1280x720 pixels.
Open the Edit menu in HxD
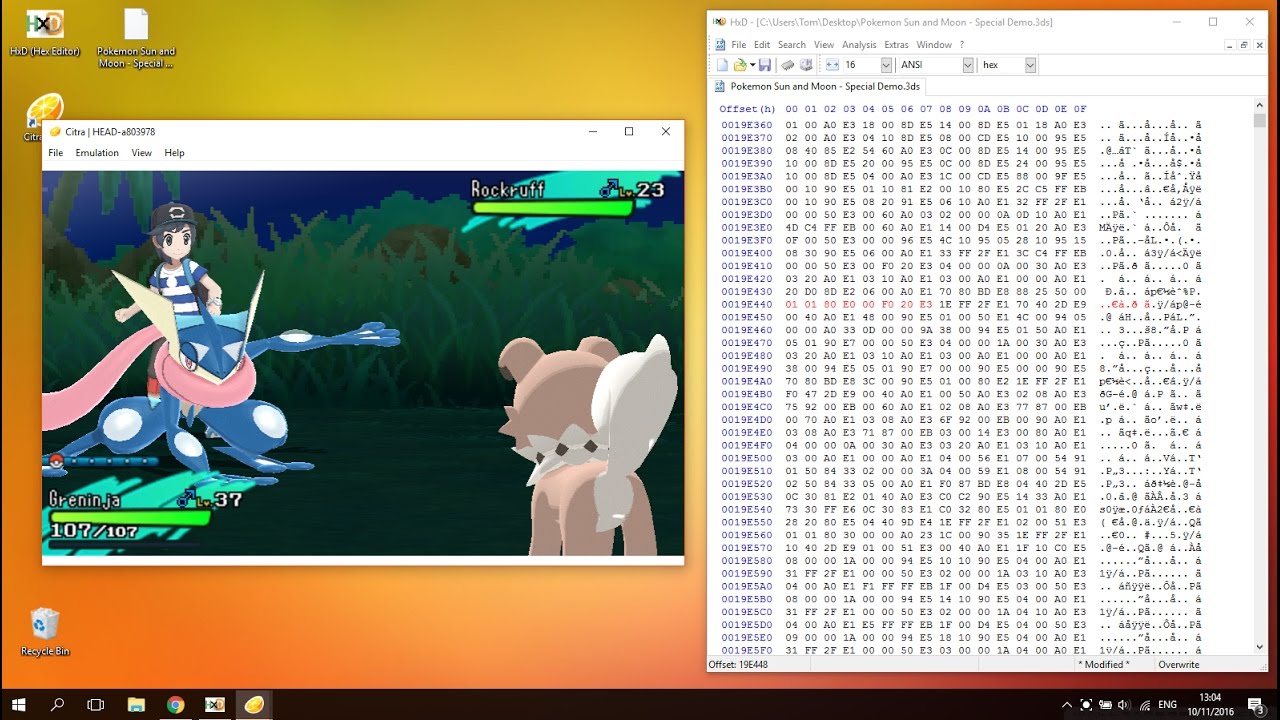[762, 45]
